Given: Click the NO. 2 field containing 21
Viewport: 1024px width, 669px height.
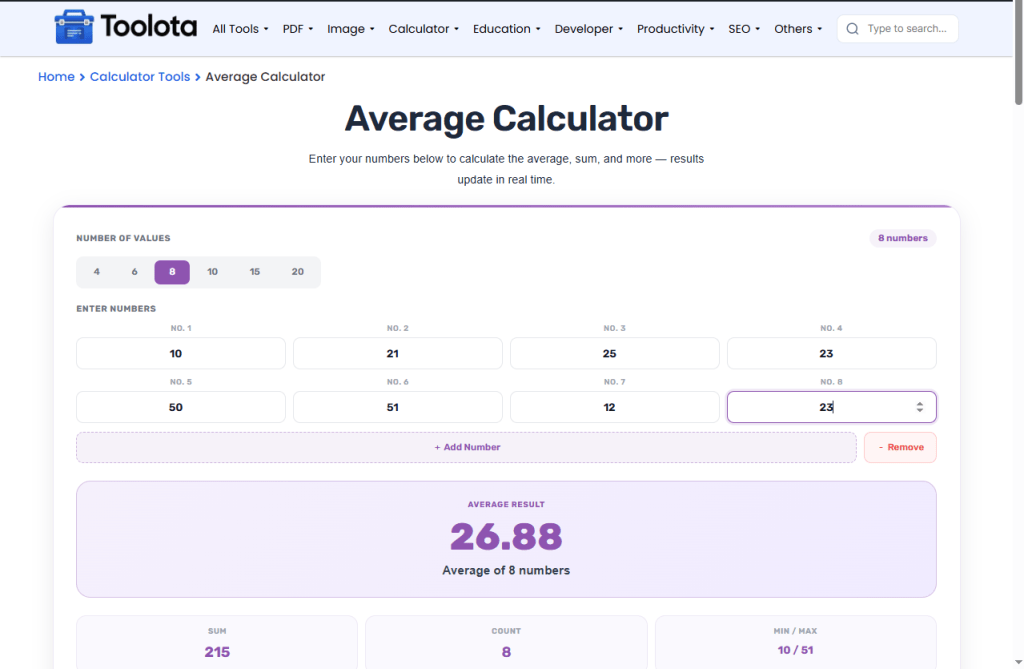Looking at the screenshot, I should point(398,353).
